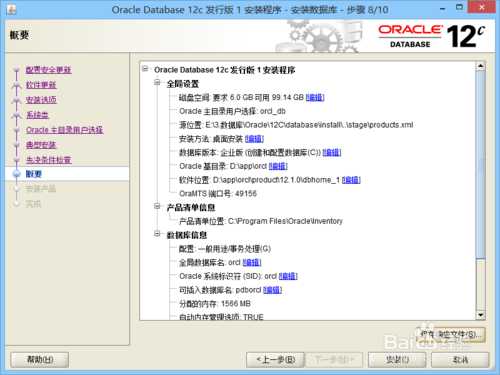
Task: Collapse the root Oracle Database 12c tree node
Action: pos(145,69)
